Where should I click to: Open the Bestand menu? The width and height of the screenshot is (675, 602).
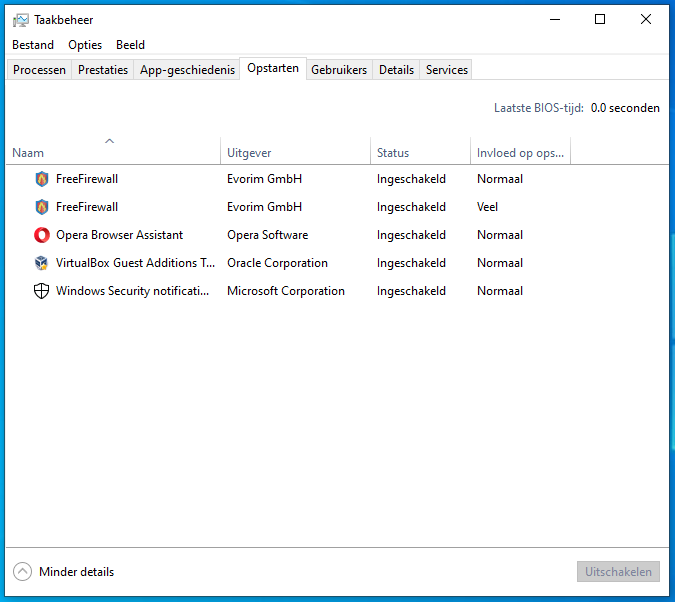click(x=33, y=45)
